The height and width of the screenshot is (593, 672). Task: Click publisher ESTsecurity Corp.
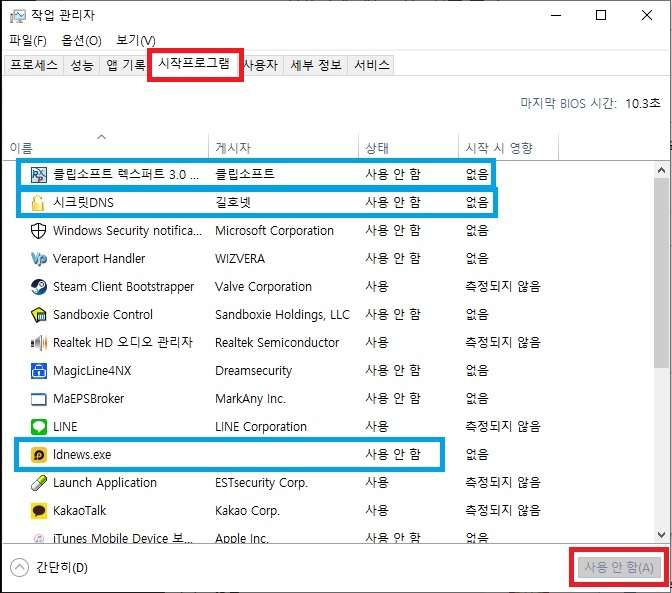pyautogui.click(x=261, y=483)
